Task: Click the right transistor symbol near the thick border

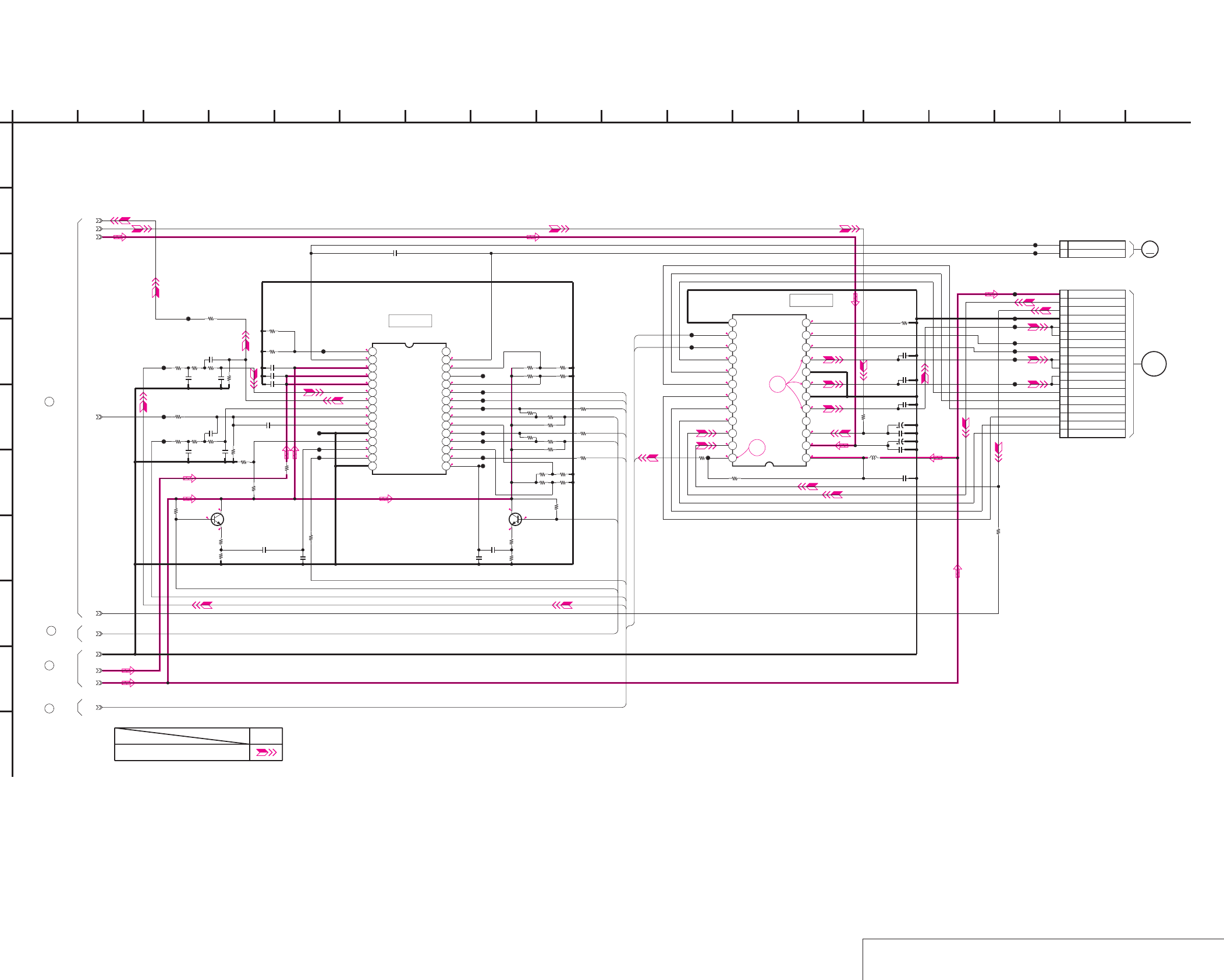Action: (x=515, y=519)
